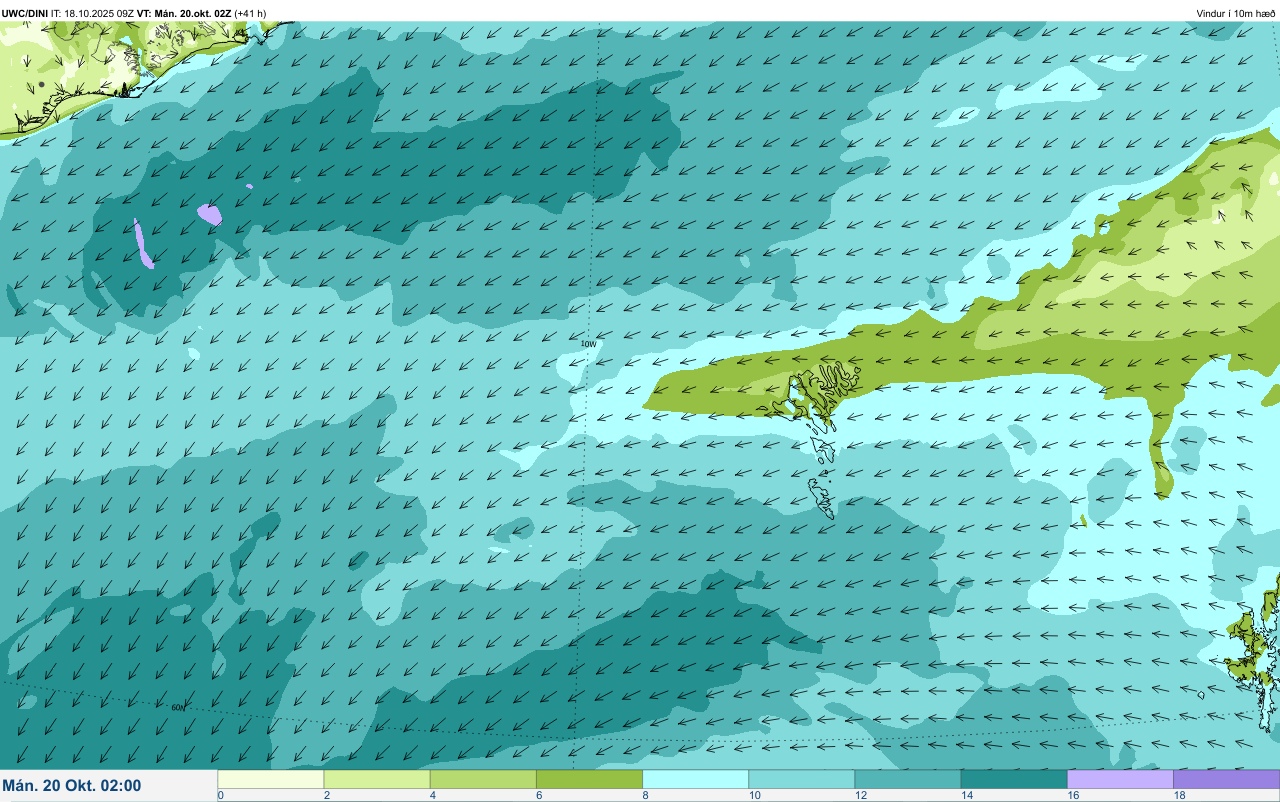Click the legend number '18'
Viewport: 1280px width, 802px height.
(x=1179, y=795)
